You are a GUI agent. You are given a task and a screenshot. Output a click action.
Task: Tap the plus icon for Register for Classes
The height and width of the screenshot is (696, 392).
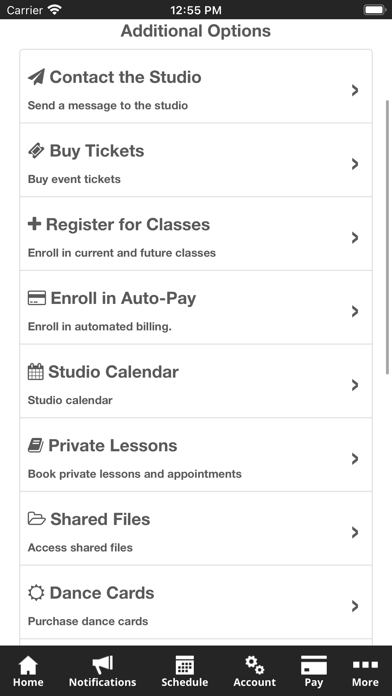click(34, 224)
